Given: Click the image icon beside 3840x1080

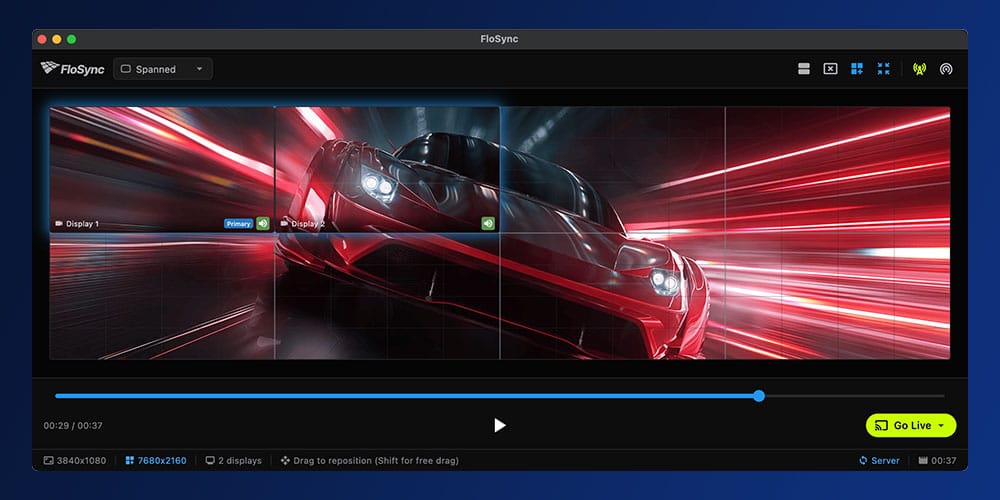Looking at the screenshot, I should pos(48,460).
